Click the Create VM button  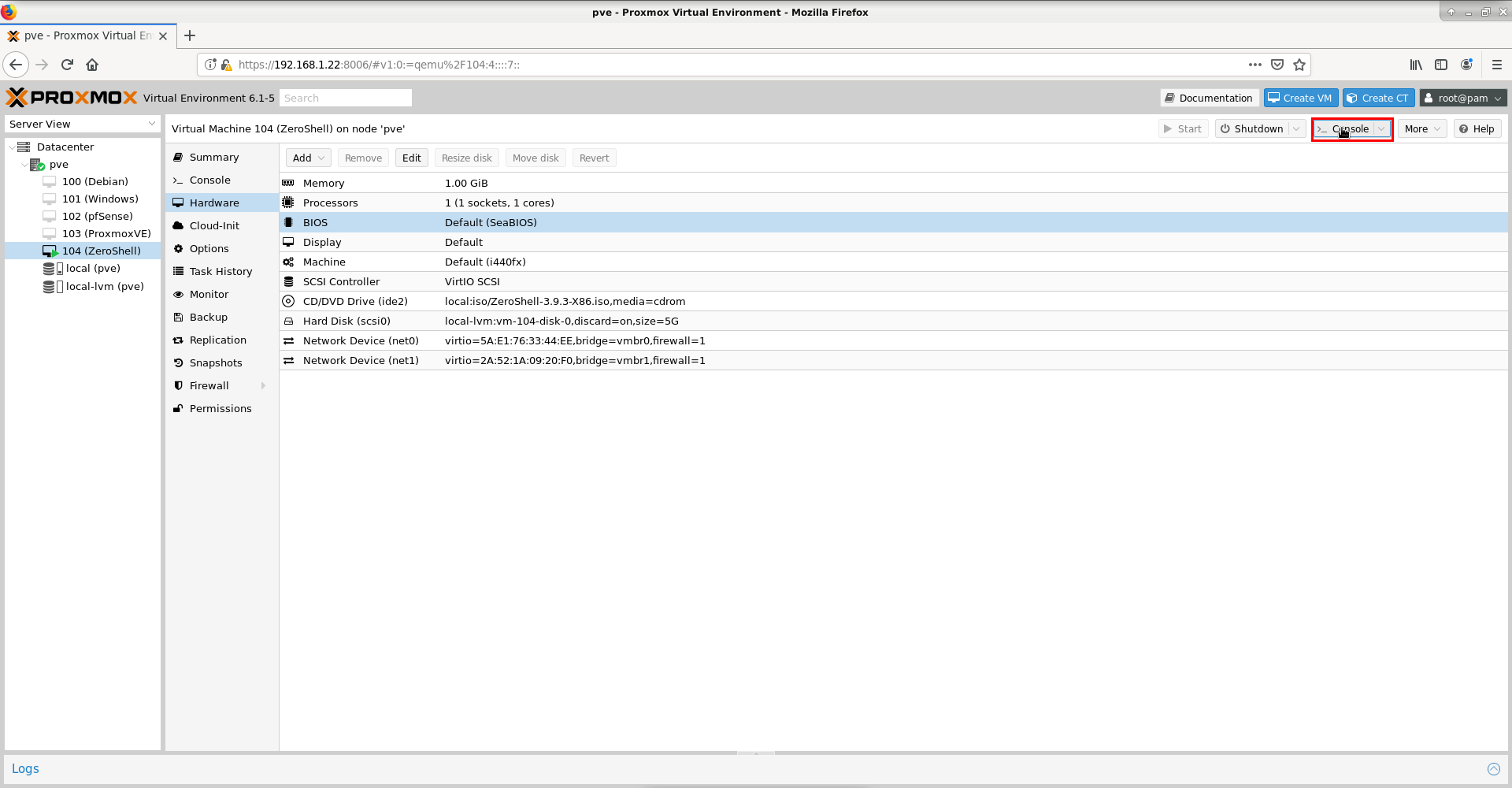[x=1300, y=98]
